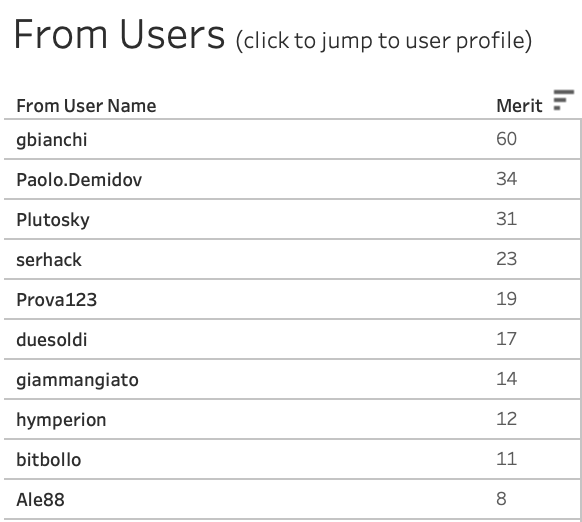Open Paolo.Demidov user profile
The width and height of the screenshot is (582, 522).
click(x=79, y=180)
